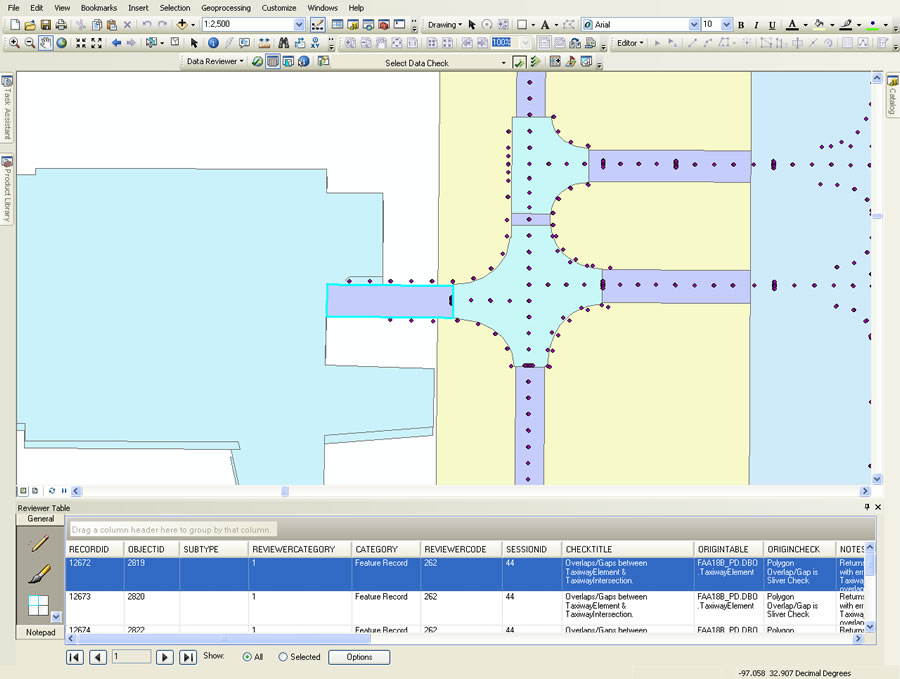Image resolution: width=900 pixels, height=679 pixels.
Task: Toggle the Reviewer Table window icon
Action: click(x=273, y=61)
